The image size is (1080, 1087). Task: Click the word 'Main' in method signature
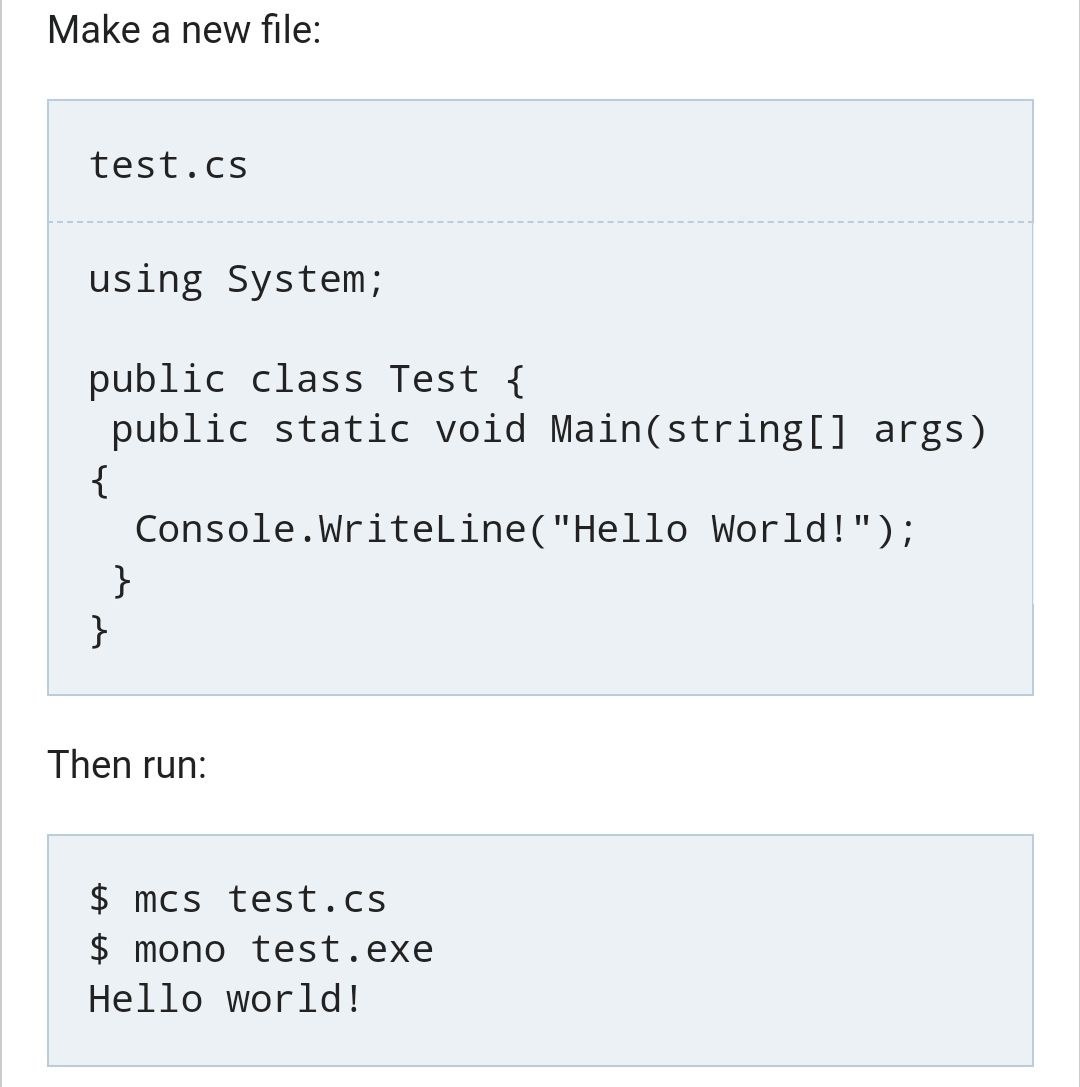pos(596,429)
